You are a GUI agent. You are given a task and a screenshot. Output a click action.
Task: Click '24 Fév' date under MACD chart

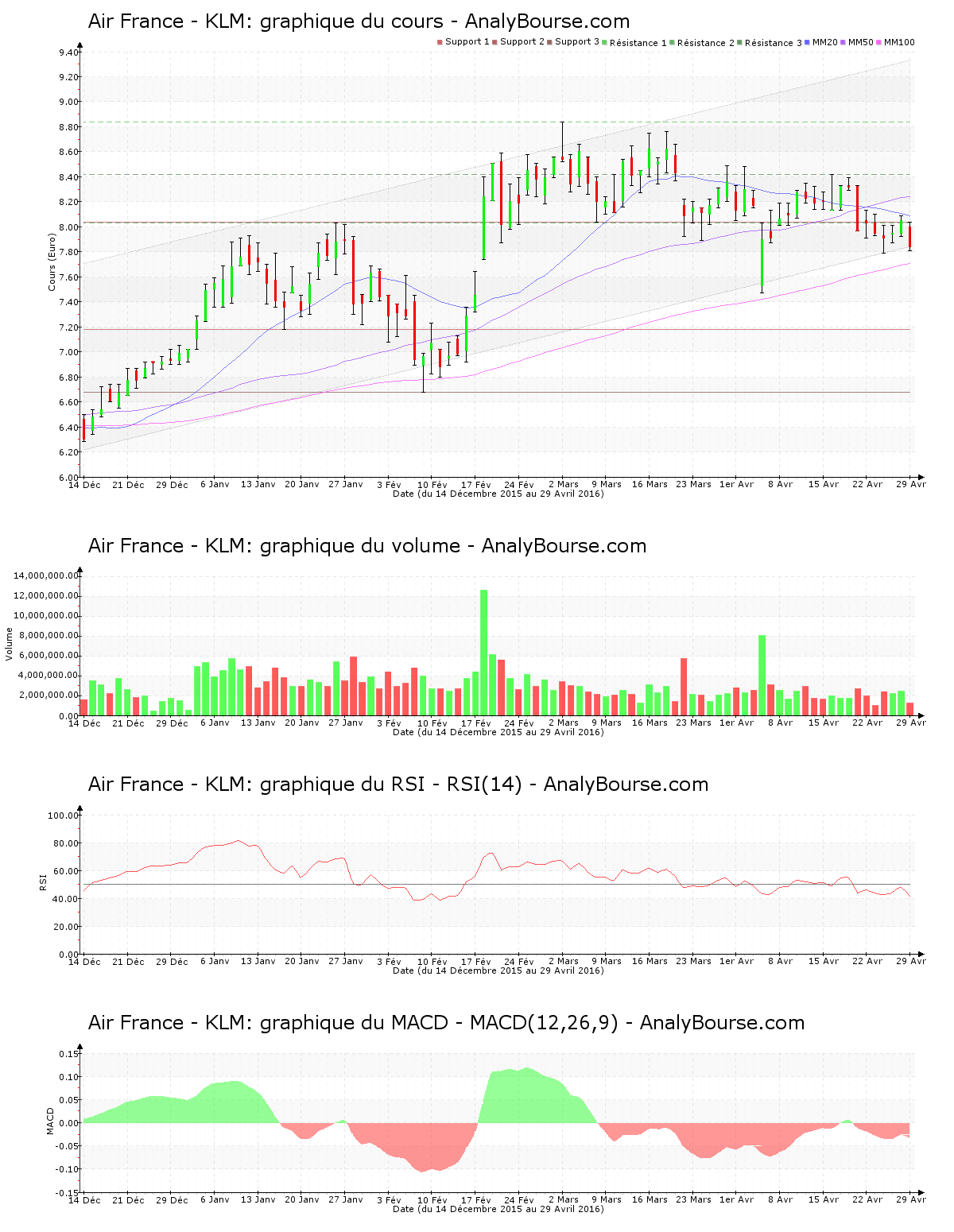pos(520,1200)
